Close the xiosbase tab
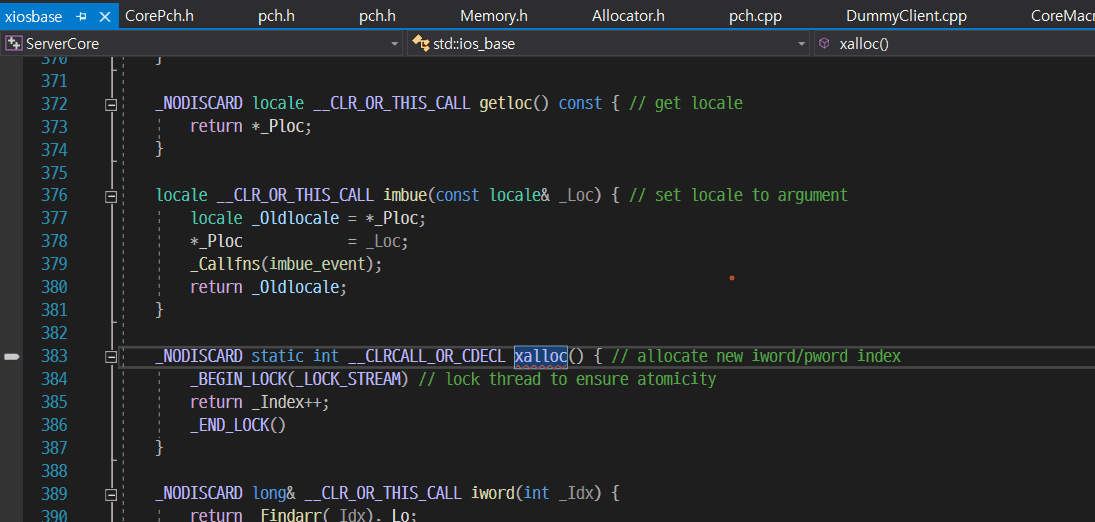Image resolution: width=1095 pixels, height=522 pixels. [x=104, y=17]
